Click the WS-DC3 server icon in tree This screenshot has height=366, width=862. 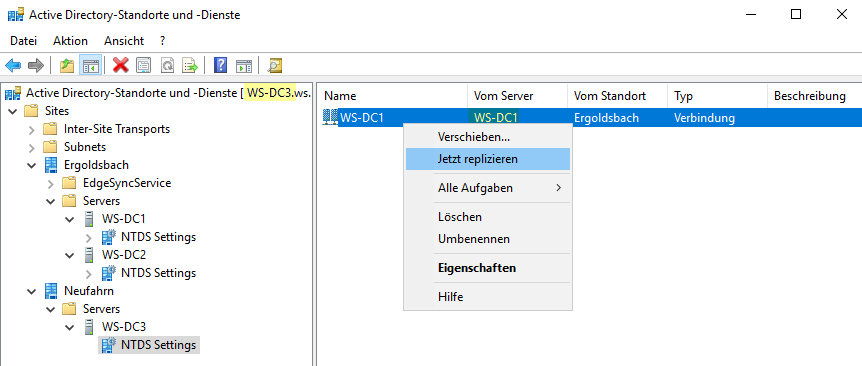click(x=89, y=327)
